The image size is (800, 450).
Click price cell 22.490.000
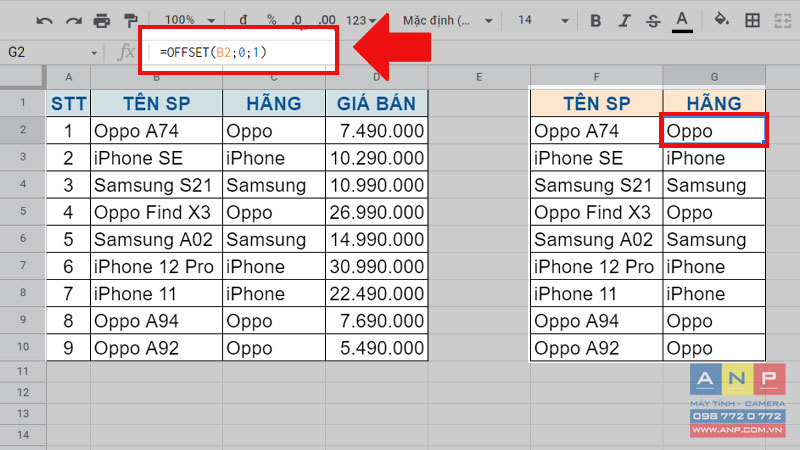(377, 294)
